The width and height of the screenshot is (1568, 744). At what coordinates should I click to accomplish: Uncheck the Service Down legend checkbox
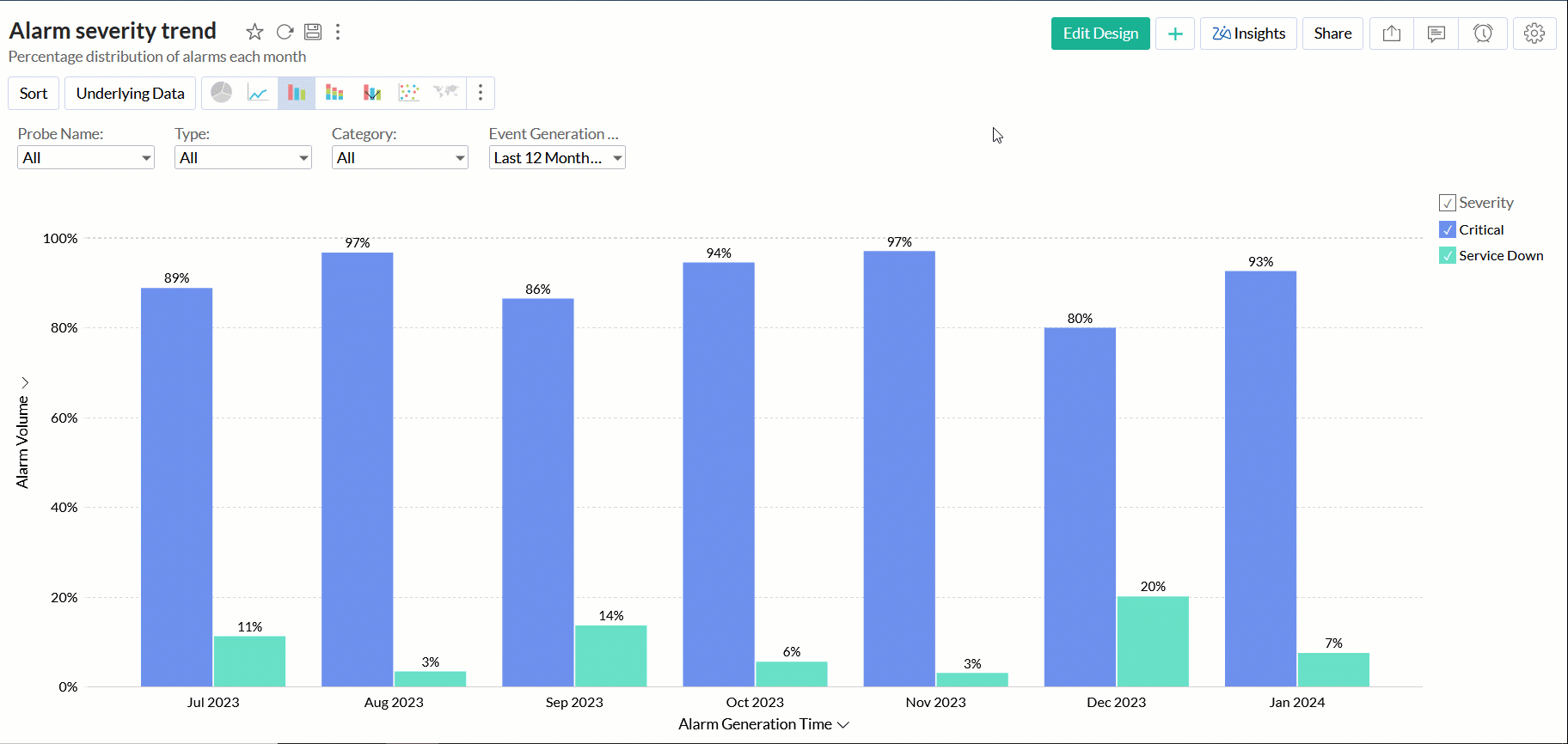(1448, 256)
